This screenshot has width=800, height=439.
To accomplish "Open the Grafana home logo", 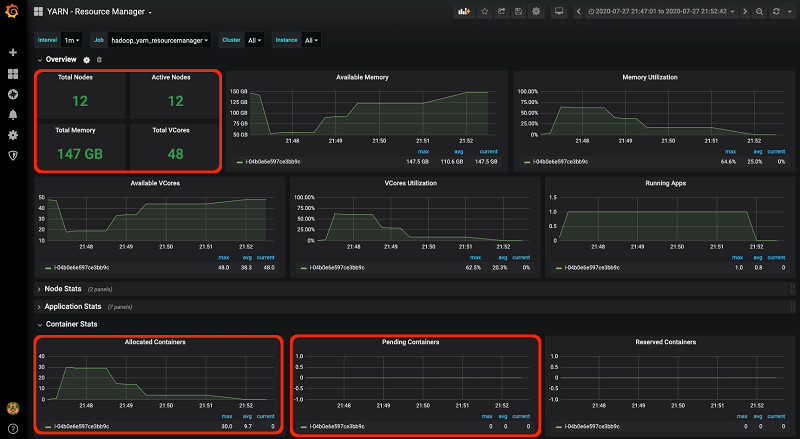I will [12, 11].
